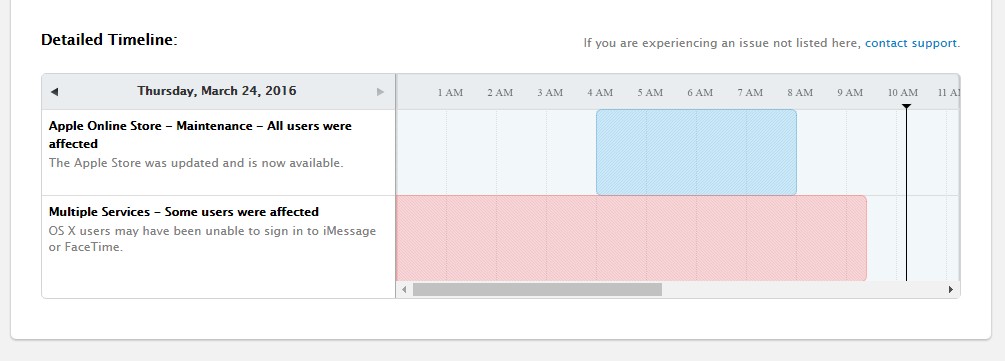Click the date Thursday, March 24, 2016
This screenshot has height=361, width=1005.
pos(217,90)
